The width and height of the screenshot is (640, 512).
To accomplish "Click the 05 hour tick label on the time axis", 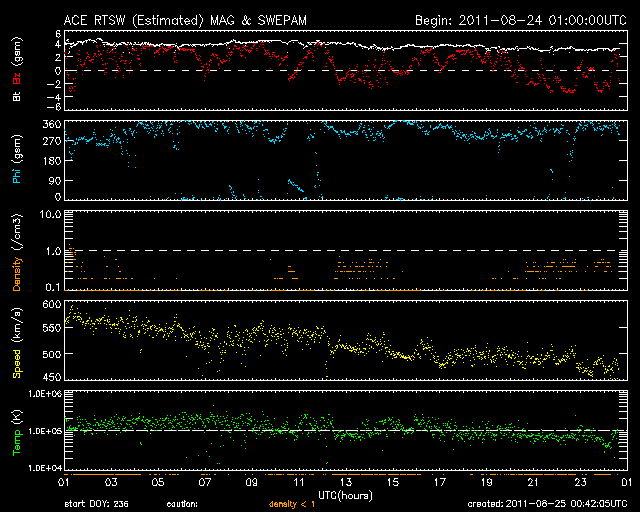I will tap(158, 482).
